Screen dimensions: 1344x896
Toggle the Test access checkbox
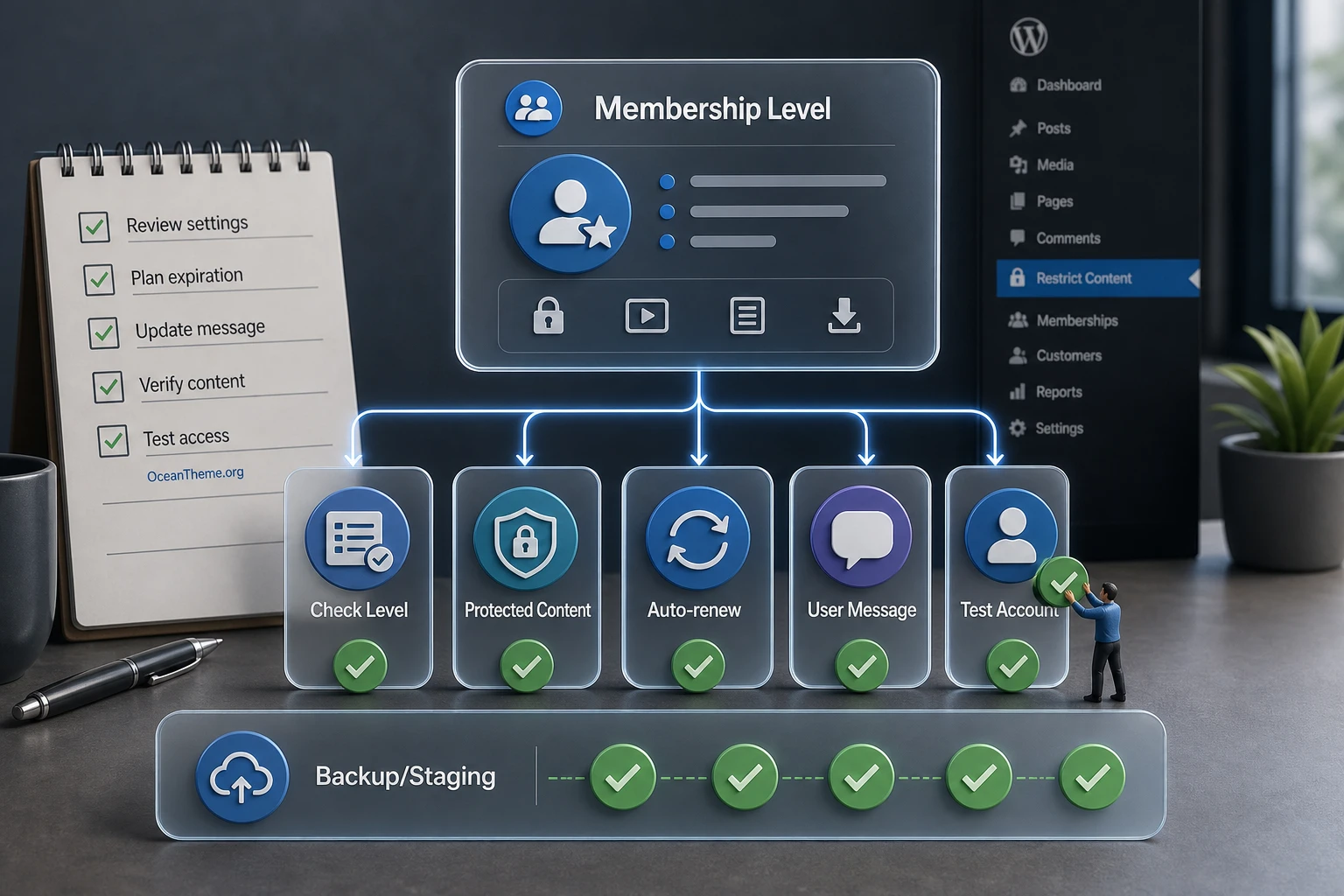click(113, 441)
